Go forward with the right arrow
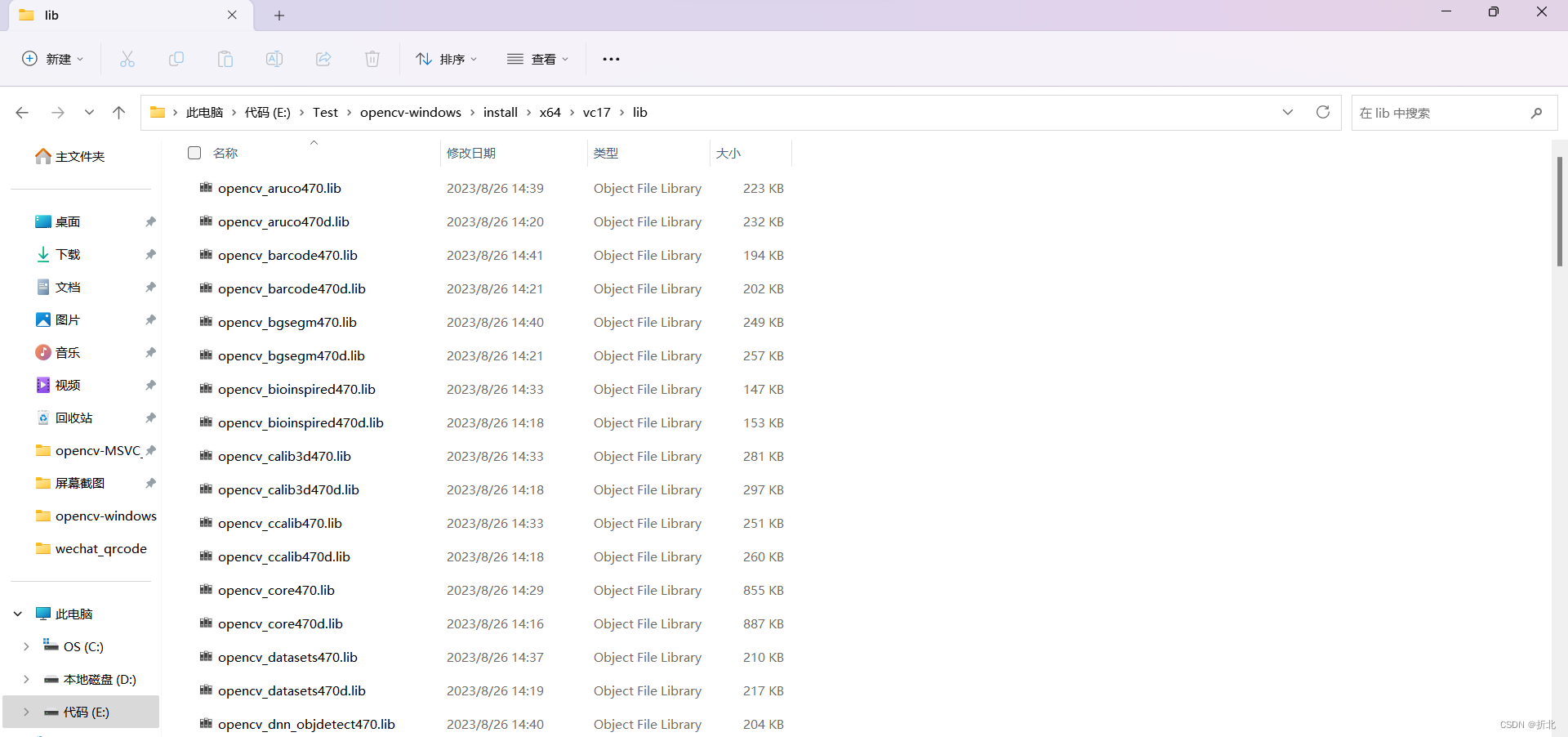Screen dimensions: 1568x737 (58, 113)
